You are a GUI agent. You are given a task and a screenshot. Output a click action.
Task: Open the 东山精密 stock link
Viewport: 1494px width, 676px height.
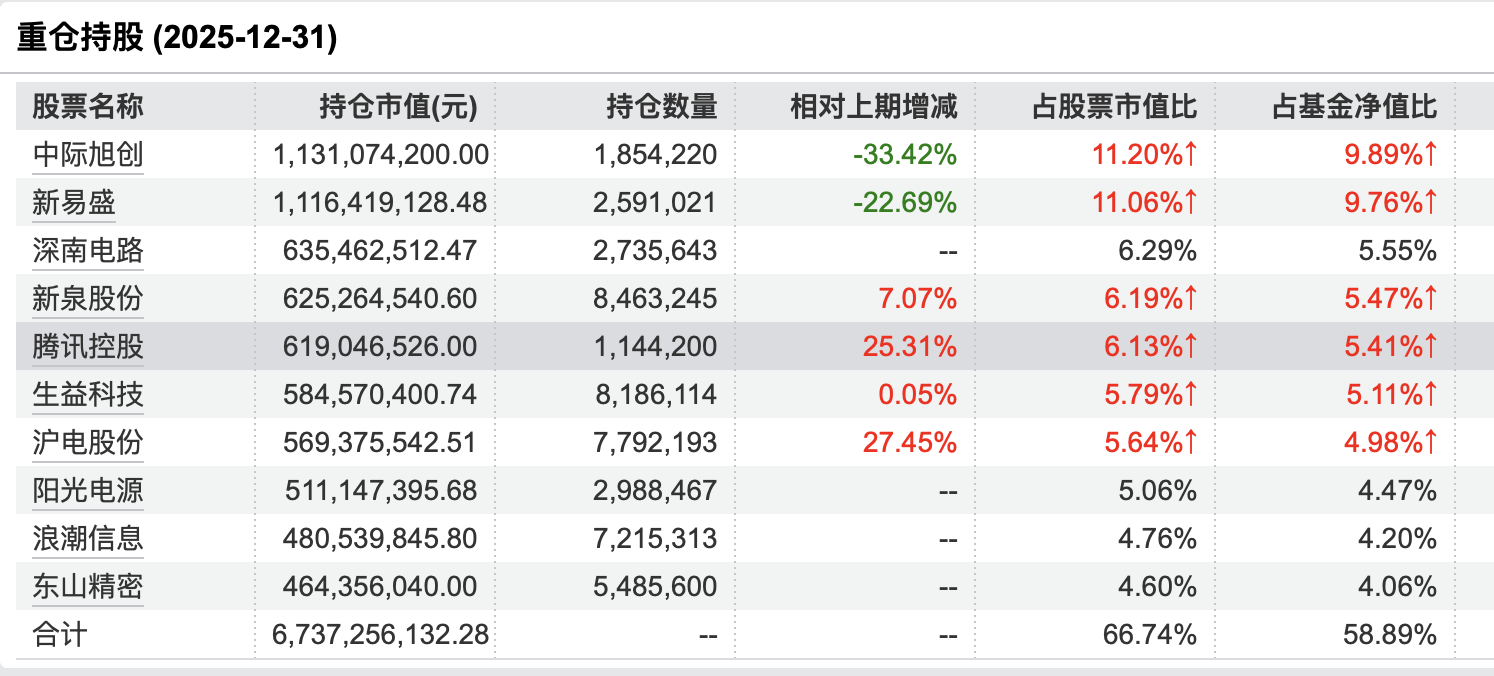(x=88, y=587)
